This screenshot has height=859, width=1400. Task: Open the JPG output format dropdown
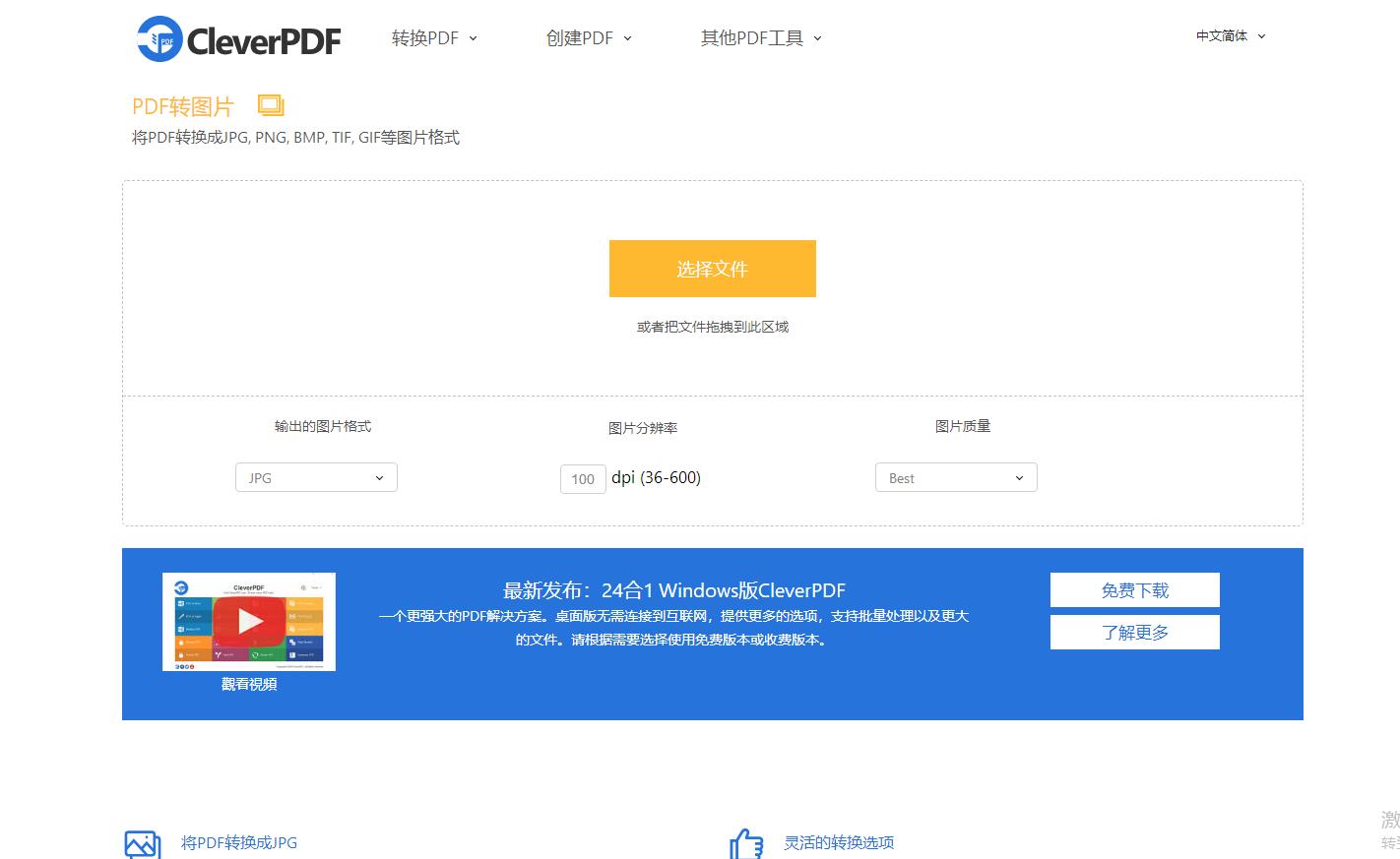point(315,477)
